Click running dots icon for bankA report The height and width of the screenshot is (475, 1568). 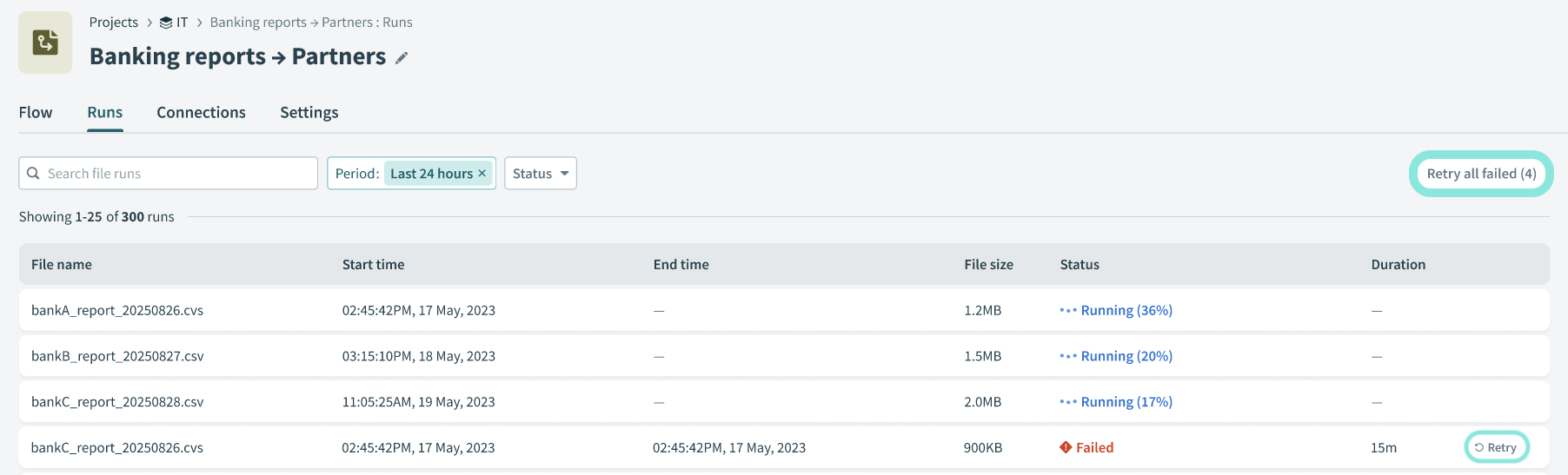1068,311
